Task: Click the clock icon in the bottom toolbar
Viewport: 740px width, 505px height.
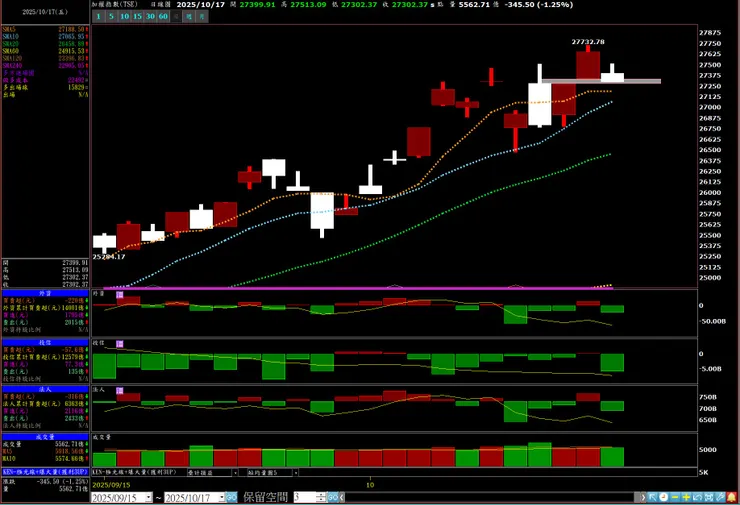Action: click(664, 497)
